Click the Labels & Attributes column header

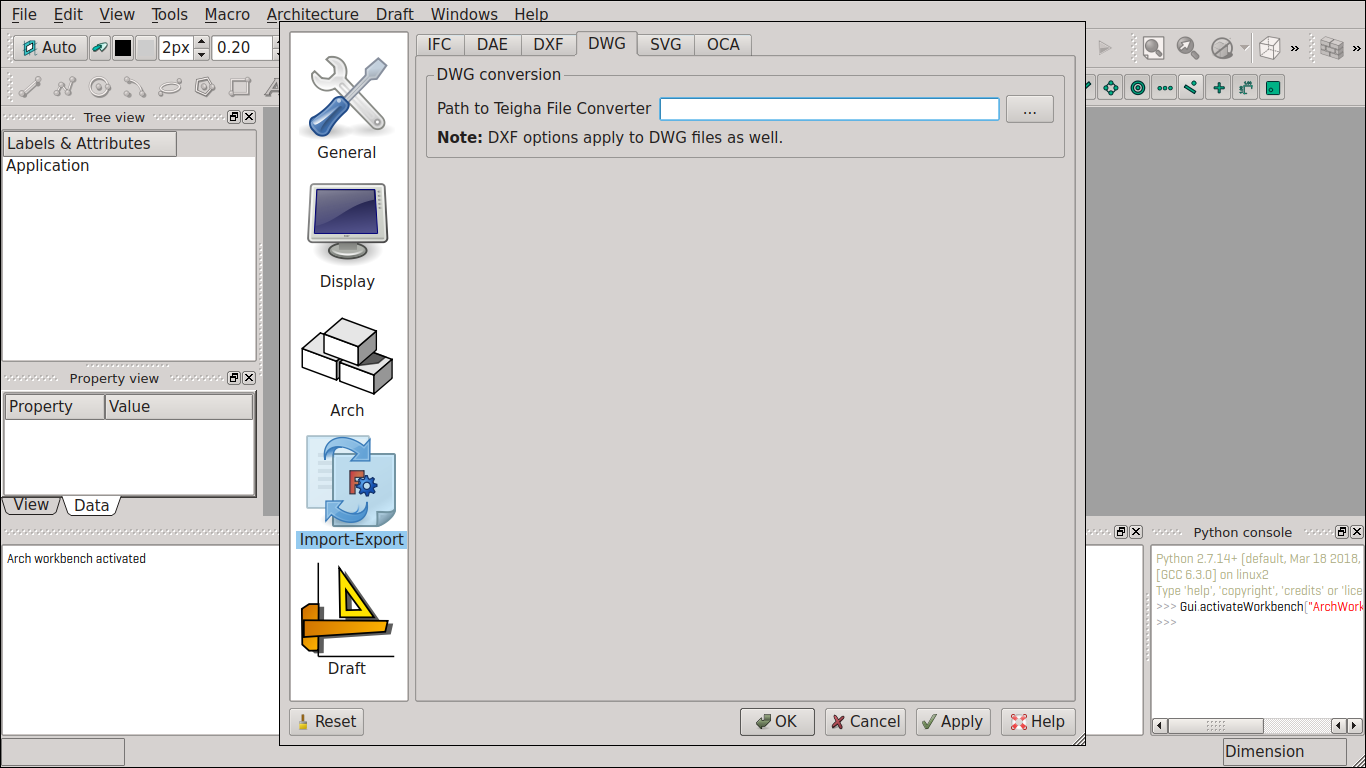(x=89, y=144)
